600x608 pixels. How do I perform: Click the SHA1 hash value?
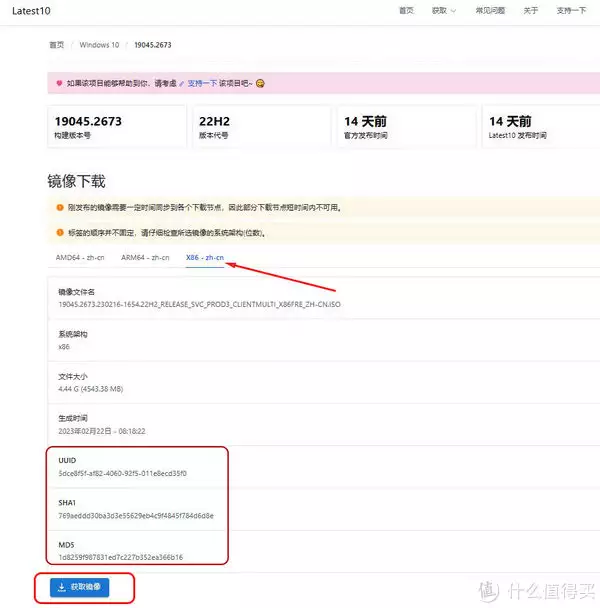tap(136, 516)
